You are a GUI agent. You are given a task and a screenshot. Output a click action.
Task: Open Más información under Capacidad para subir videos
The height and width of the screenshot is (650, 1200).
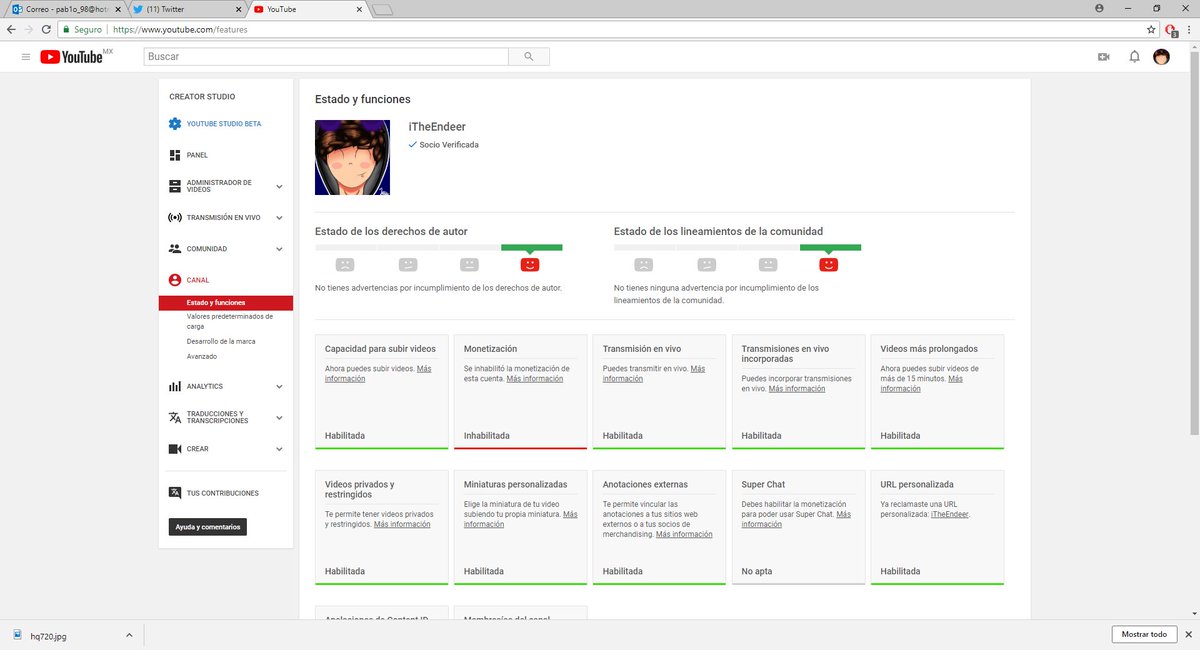click(378, 374)
